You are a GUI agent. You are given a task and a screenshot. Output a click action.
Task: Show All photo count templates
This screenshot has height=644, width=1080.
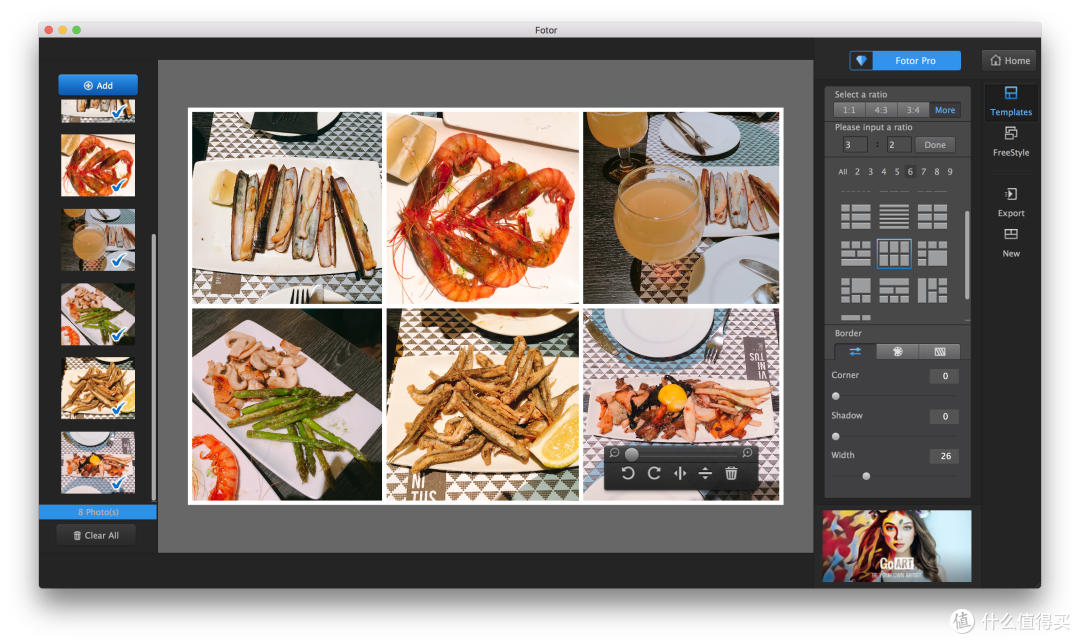point(842,172)
